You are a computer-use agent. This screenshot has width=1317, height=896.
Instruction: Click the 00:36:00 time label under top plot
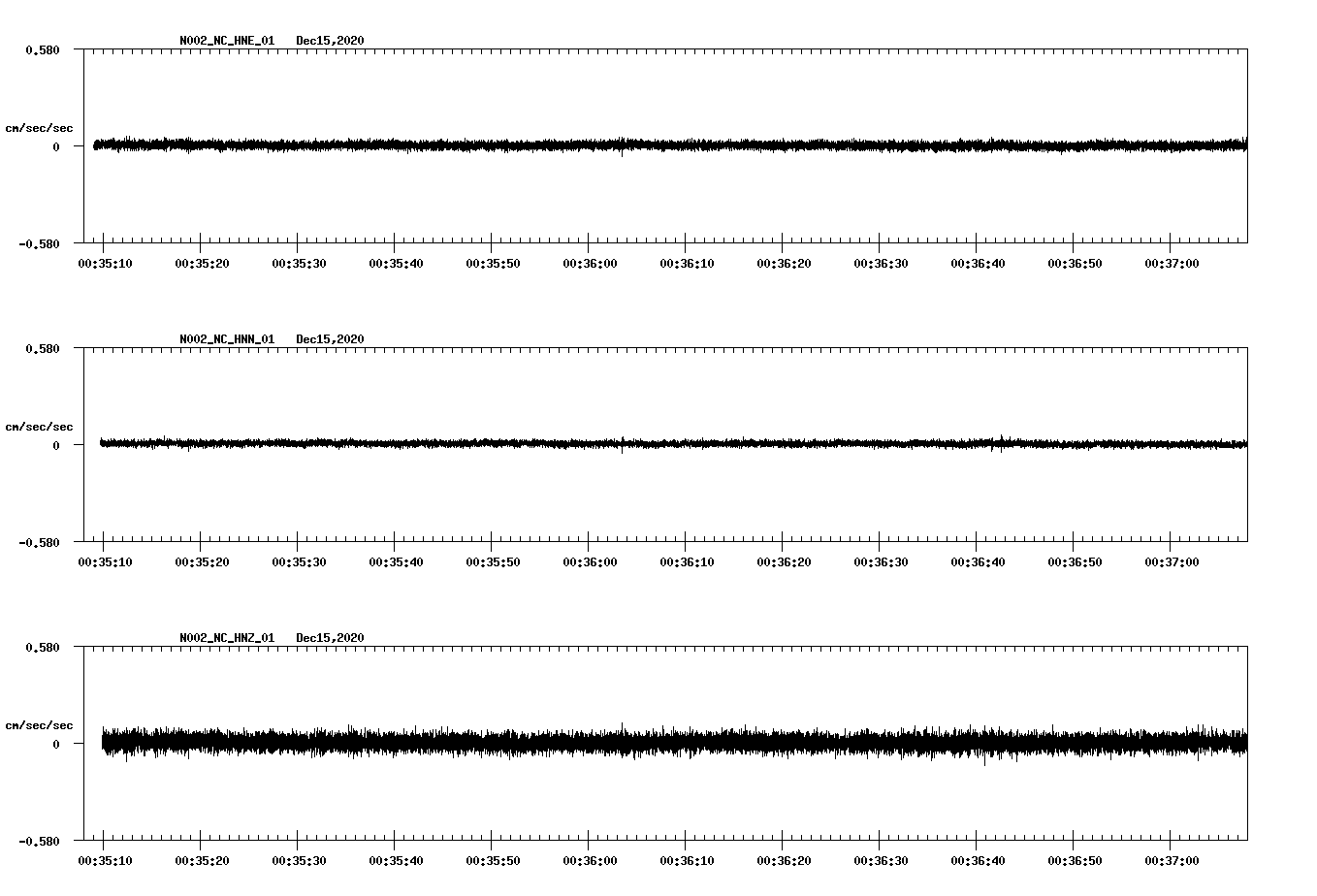pyautogui.click(x=588, y=262)
